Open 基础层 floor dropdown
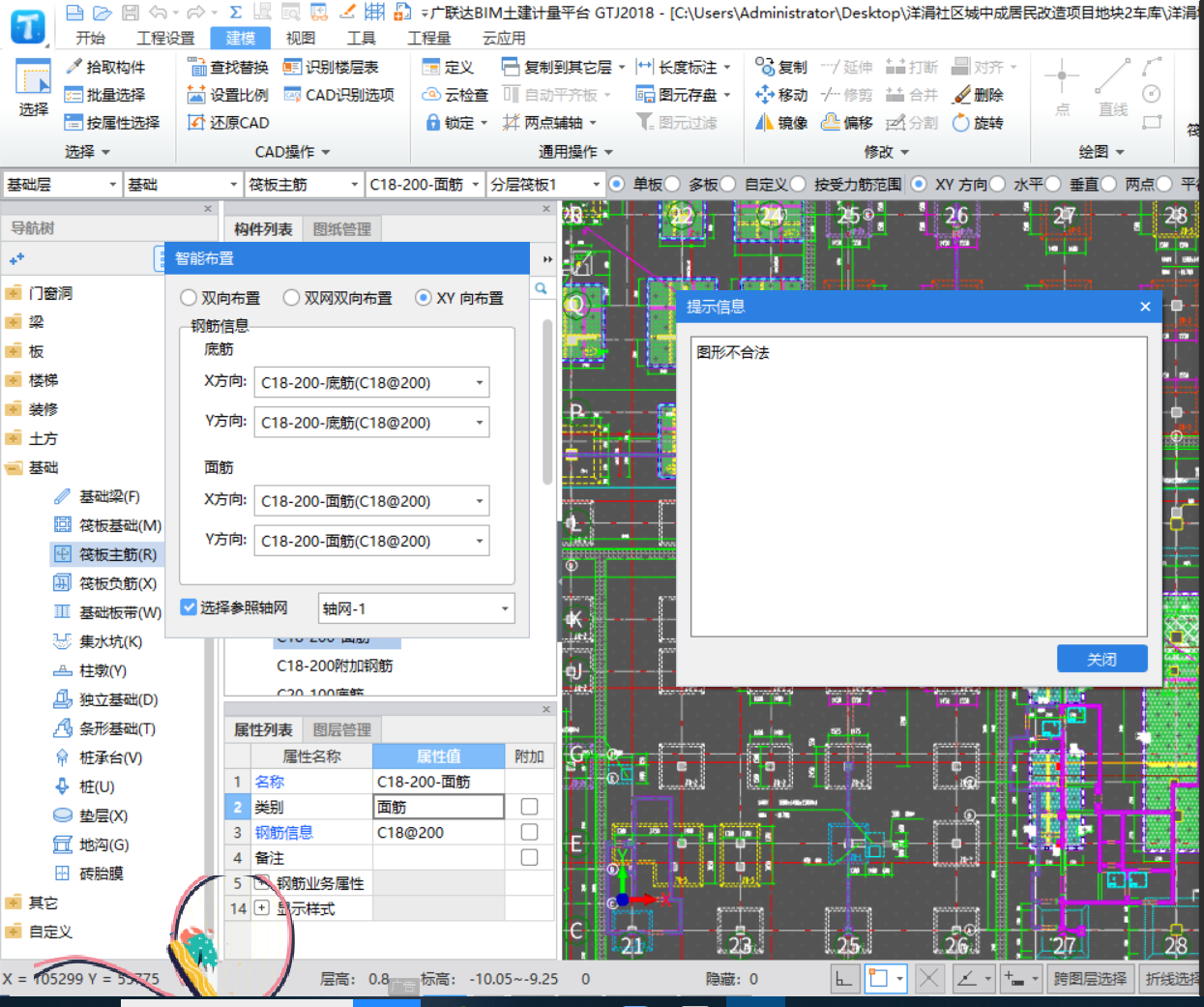Viewport: 1204px width, 1007px height. pos(62,184)
